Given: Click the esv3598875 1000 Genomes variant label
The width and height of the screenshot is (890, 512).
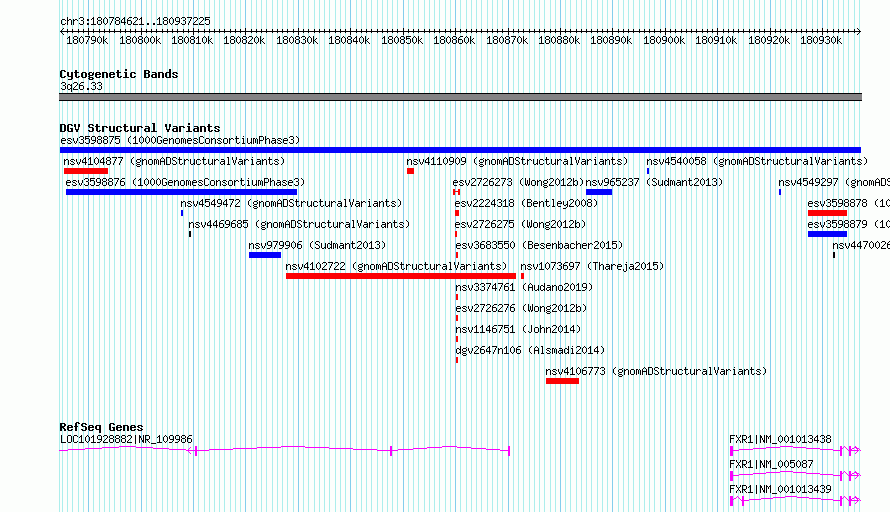Looking at the screenshot, I should pos(180,140).
